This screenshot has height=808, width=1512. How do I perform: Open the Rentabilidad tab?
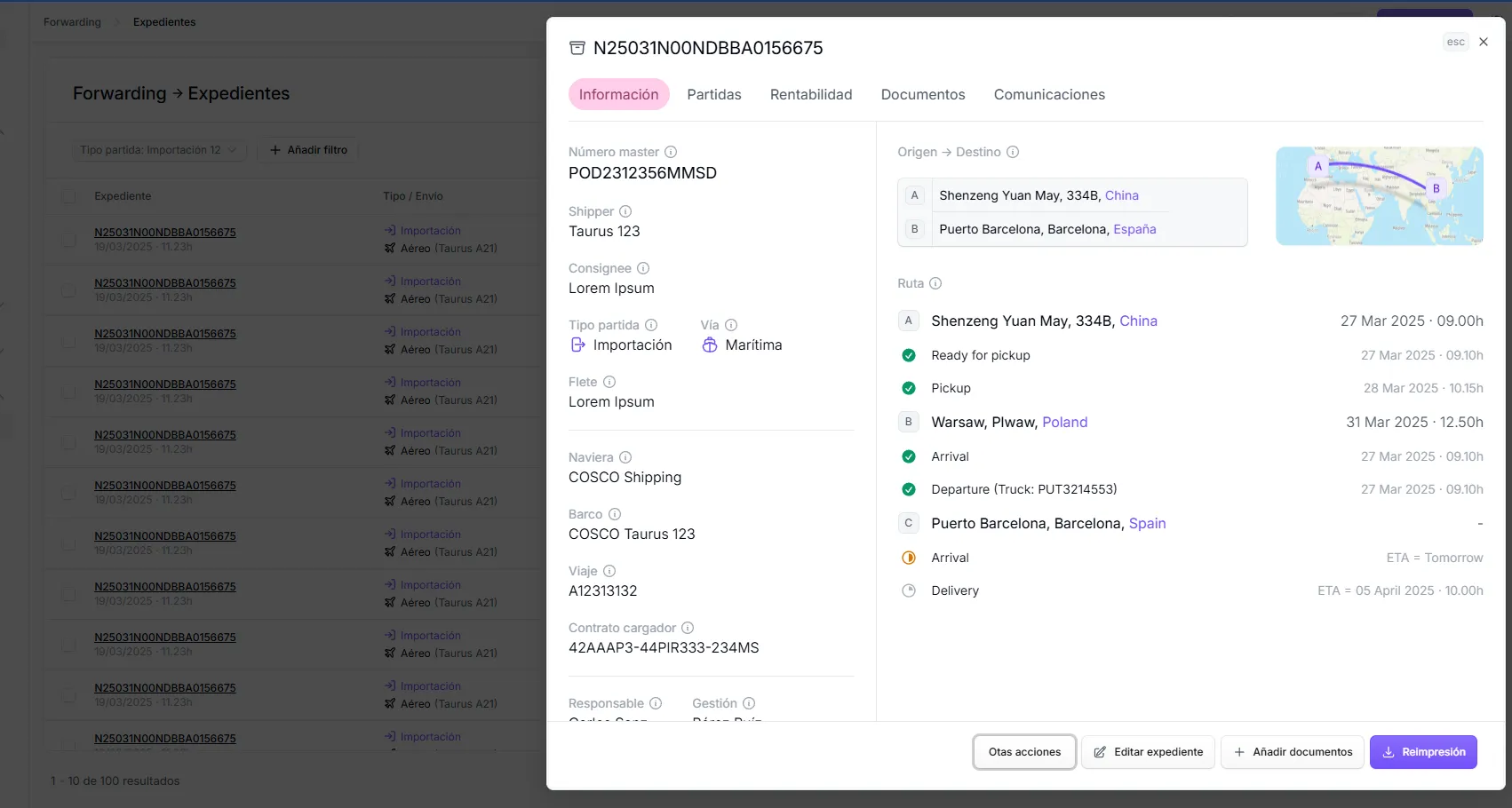click(811, 94)
